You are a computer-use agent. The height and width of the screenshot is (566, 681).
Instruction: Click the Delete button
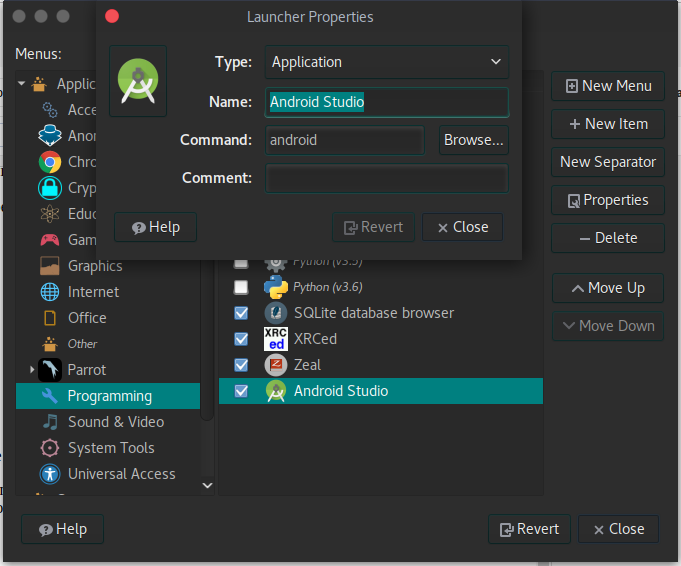click(608, 238)
